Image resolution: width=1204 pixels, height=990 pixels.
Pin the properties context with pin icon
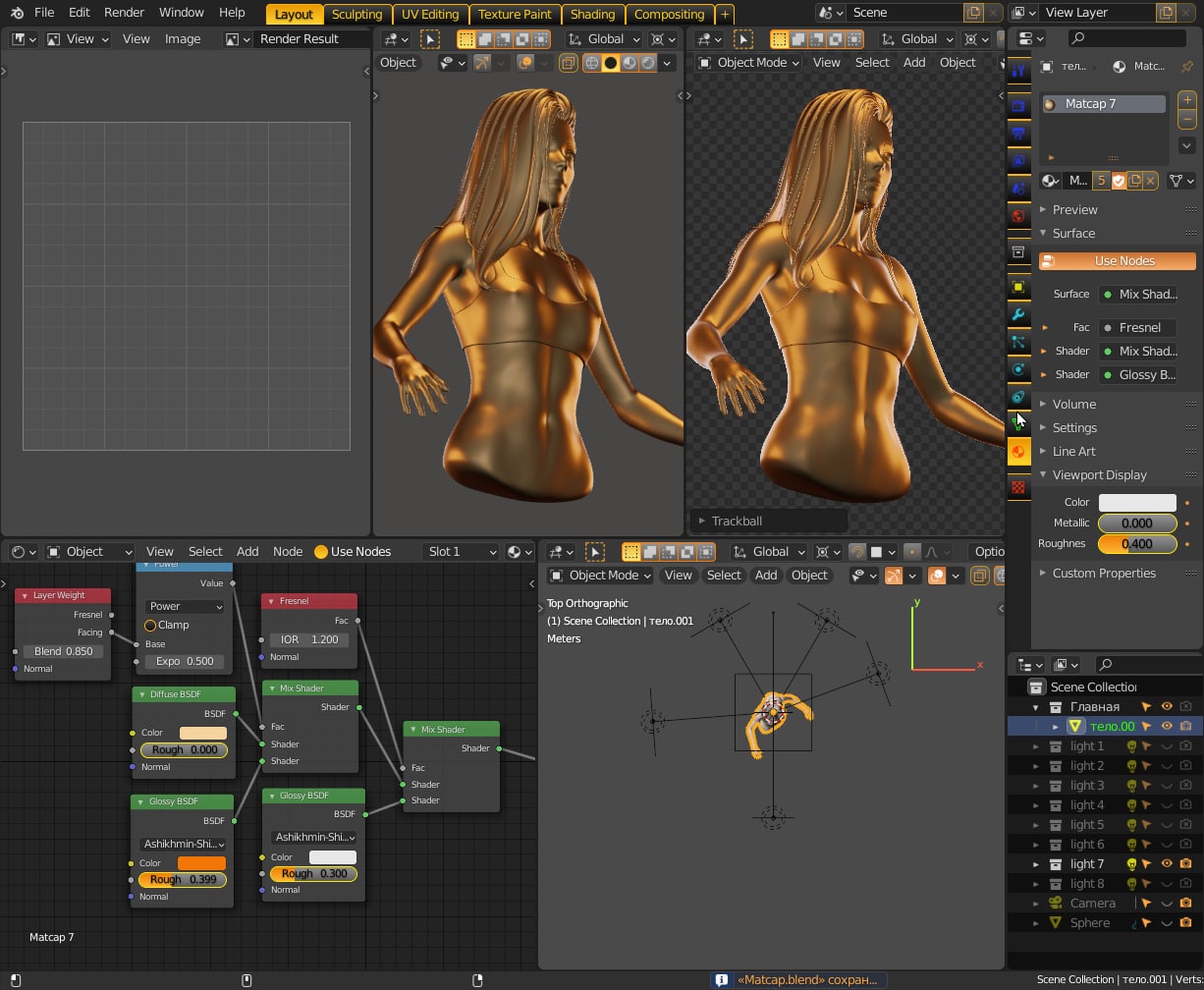(x=1186, y=67)
